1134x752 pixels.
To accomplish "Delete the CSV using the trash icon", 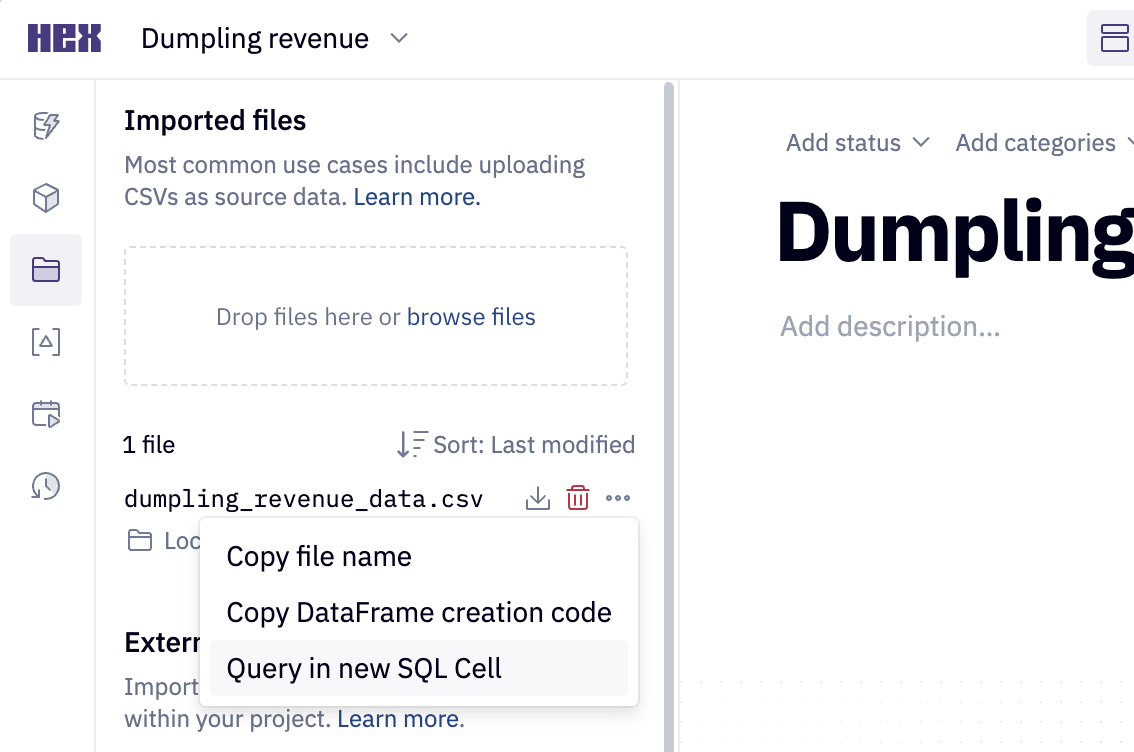I will click(577, 497).
